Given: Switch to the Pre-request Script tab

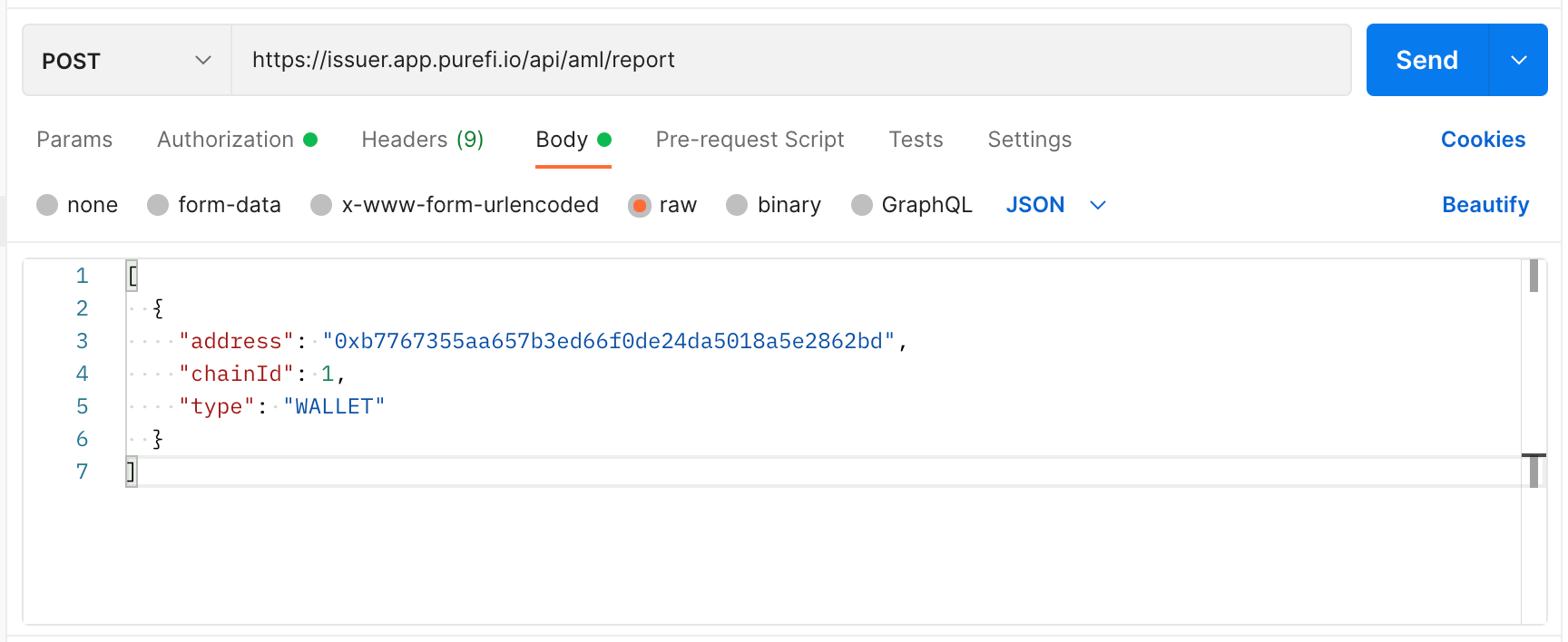Looking at the screenshot, I should [750, 140].
